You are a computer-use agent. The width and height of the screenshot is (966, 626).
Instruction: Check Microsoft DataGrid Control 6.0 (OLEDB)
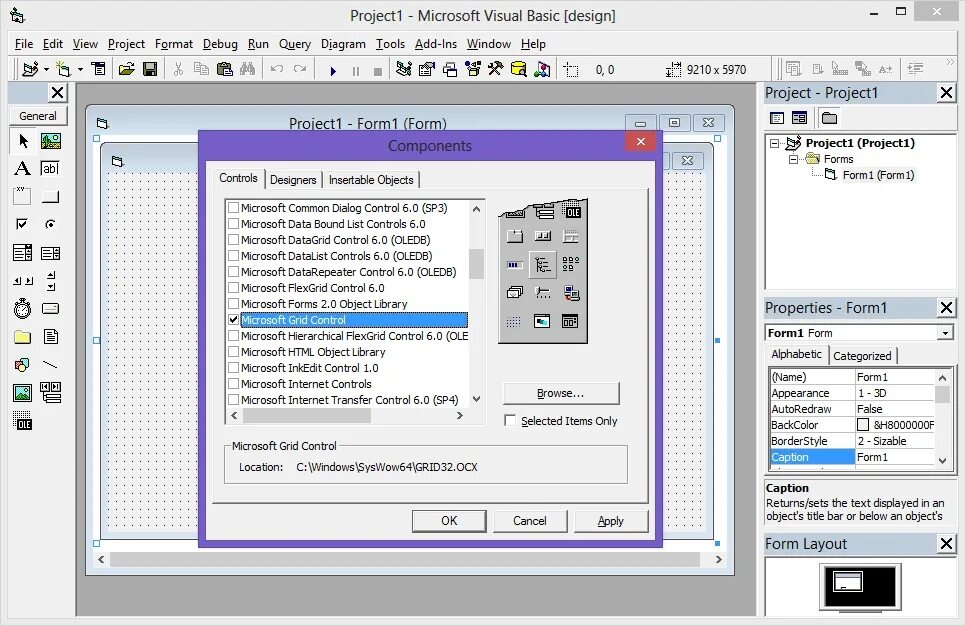coord(233,240)
